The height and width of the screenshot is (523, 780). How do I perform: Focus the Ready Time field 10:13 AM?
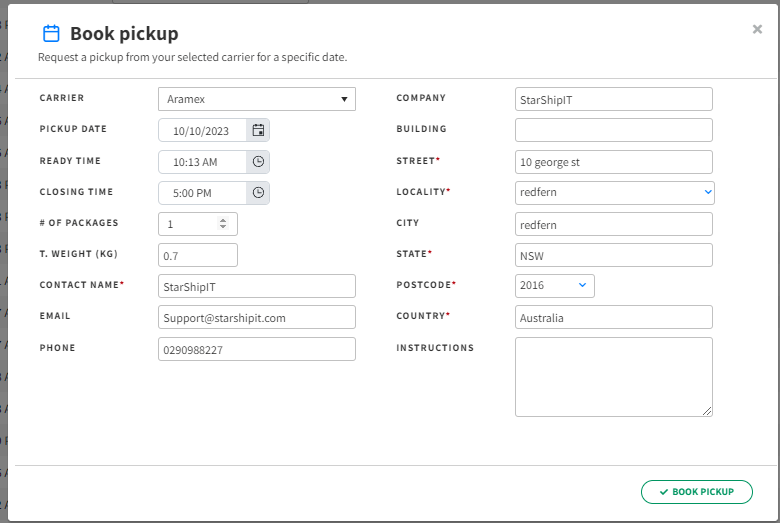(x=202, y=162)
